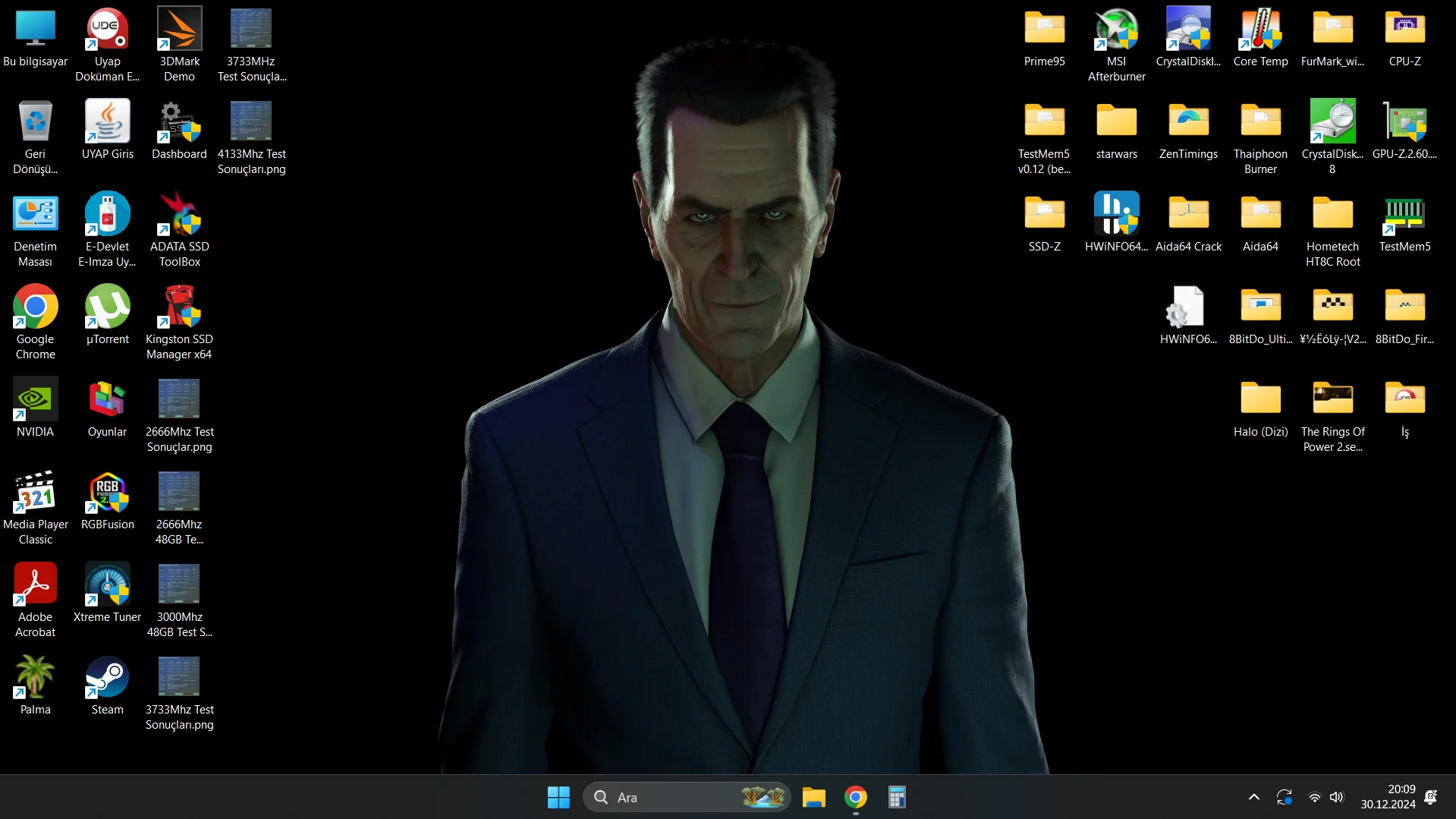
Task: Select the Bu bilgisayar desktop icon
Action: click(x=36, y=38)
